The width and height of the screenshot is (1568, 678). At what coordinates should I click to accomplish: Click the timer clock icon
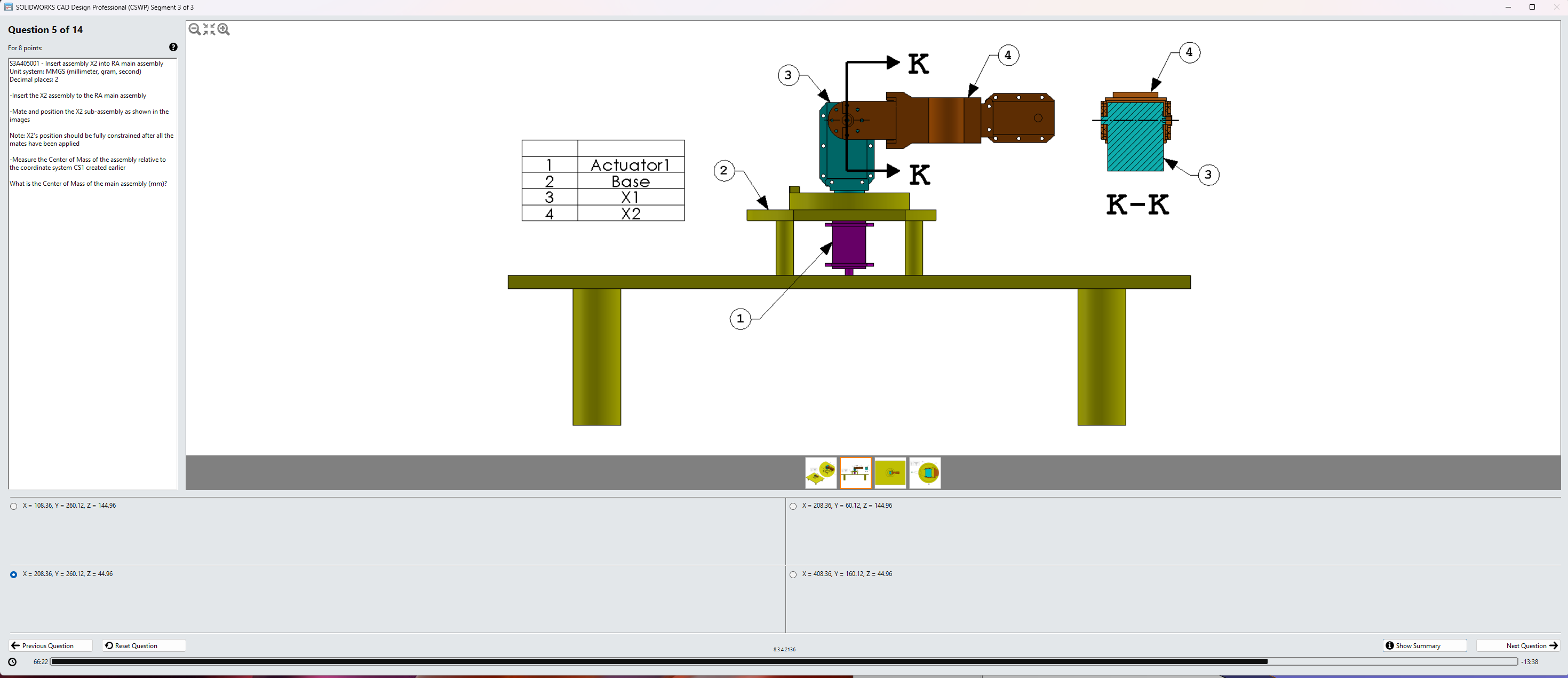12,661
